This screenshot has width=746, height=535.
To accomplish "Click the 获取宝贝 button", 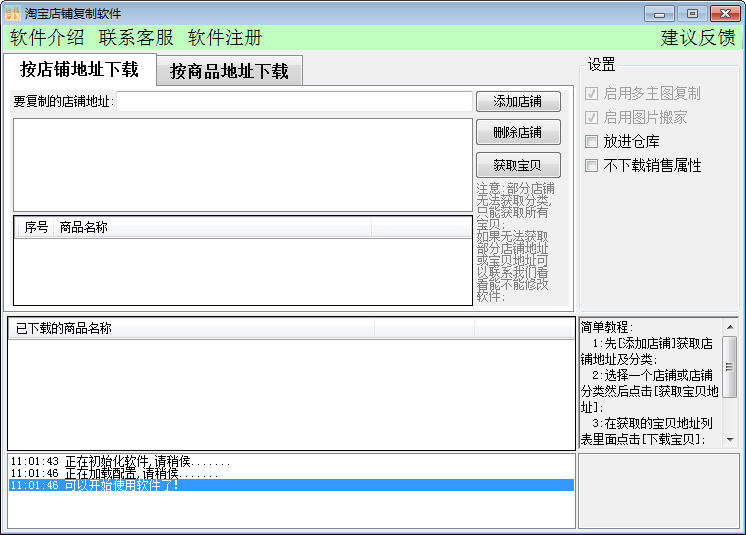I will 518,165.
